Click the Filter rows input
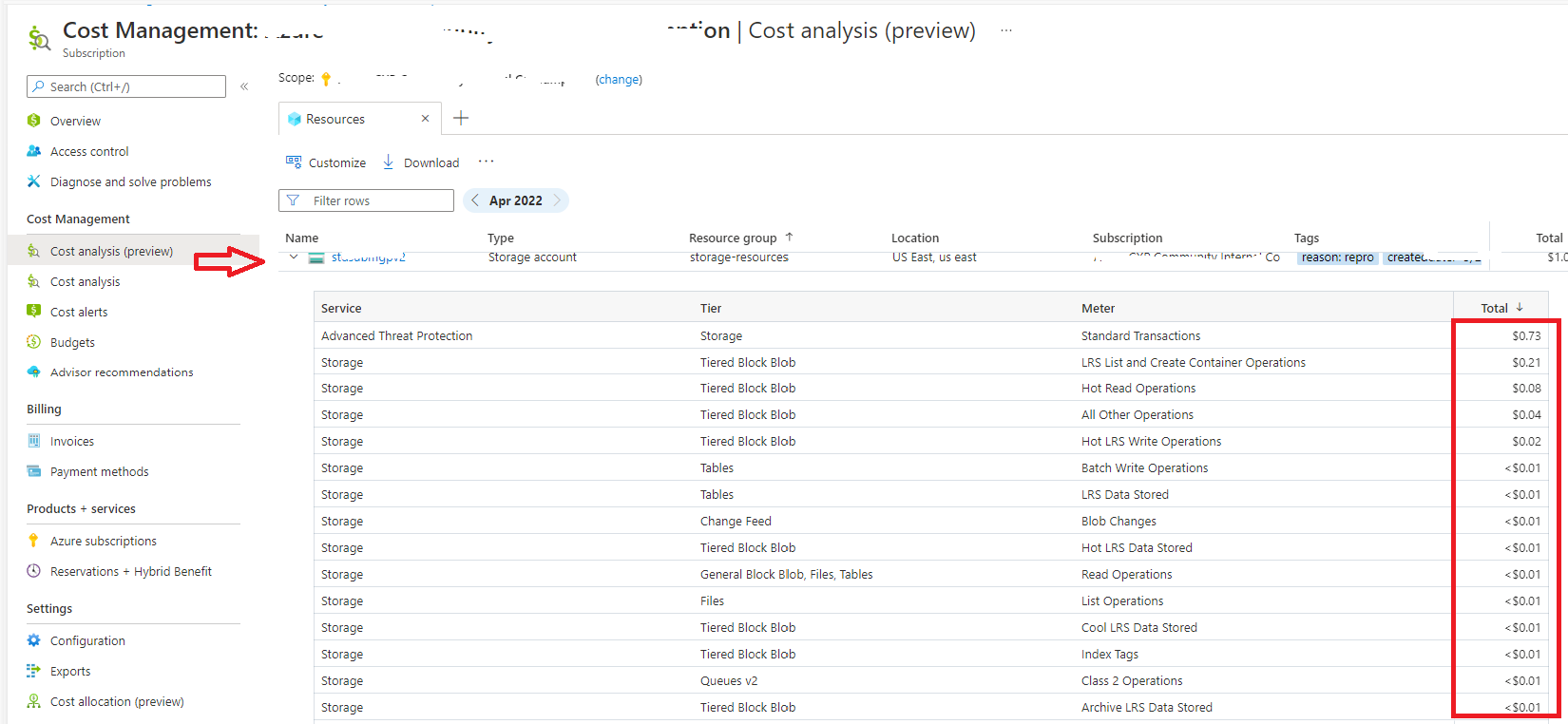The width and height of the screenshot is (1568, 724). [x=366, y=200]
